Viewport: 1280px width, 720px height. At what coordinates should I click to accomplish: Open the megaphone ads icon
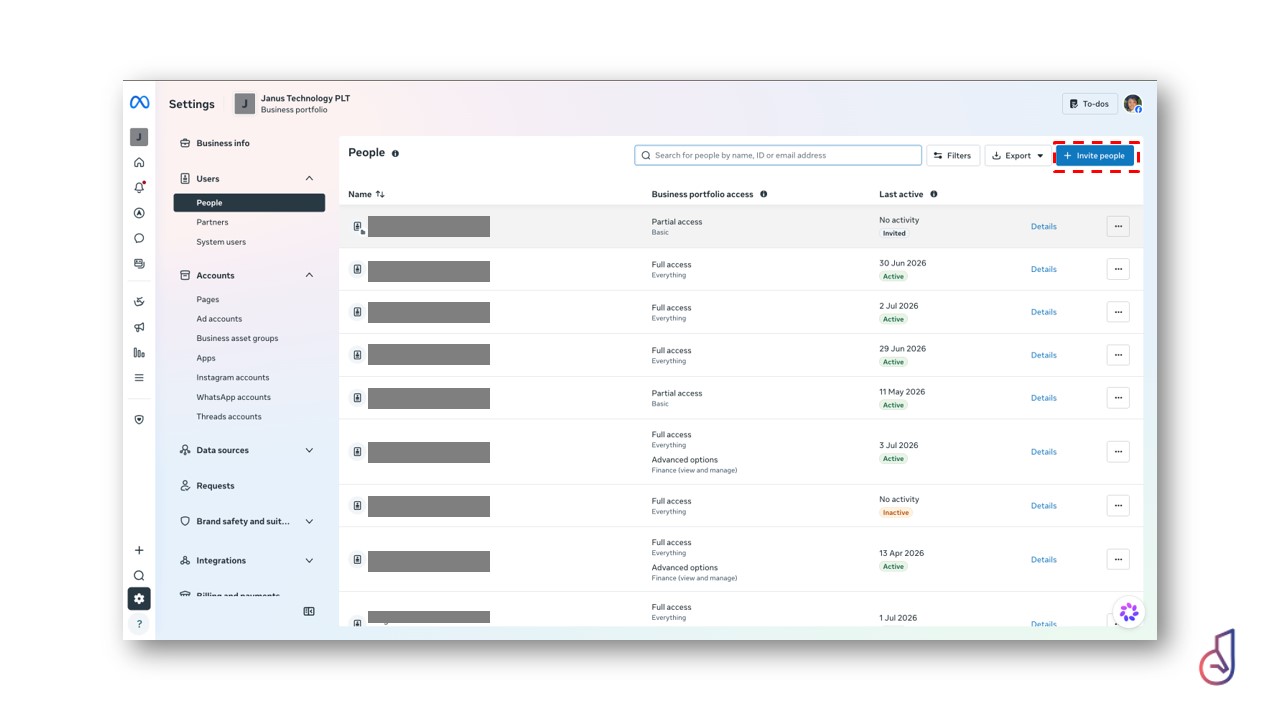click(x=139, y=327)
